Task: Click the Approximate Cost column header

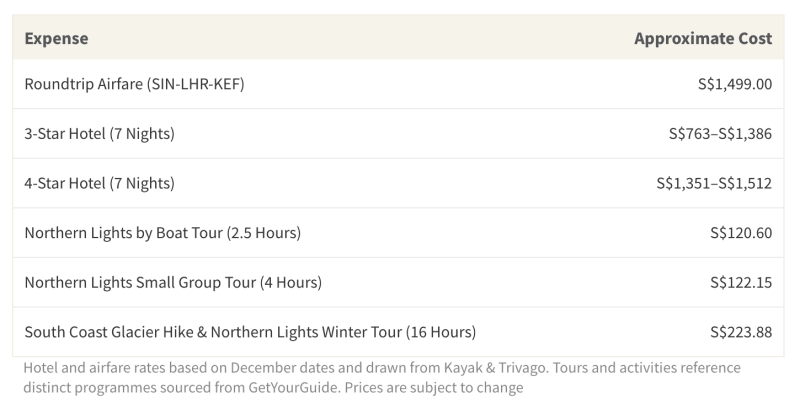Action: [703, 38]
